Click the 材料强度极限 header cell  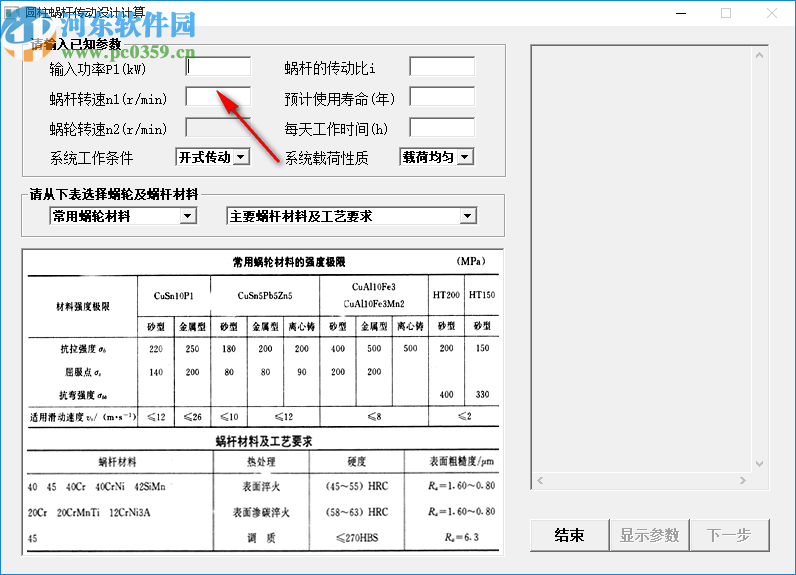pos(83,307)
